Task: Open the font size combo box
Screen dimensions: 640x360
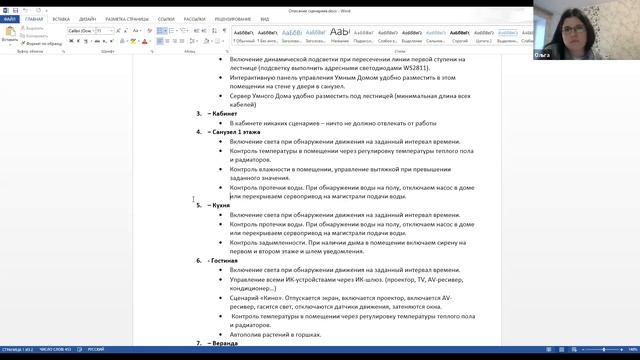Action: point(104,31)
